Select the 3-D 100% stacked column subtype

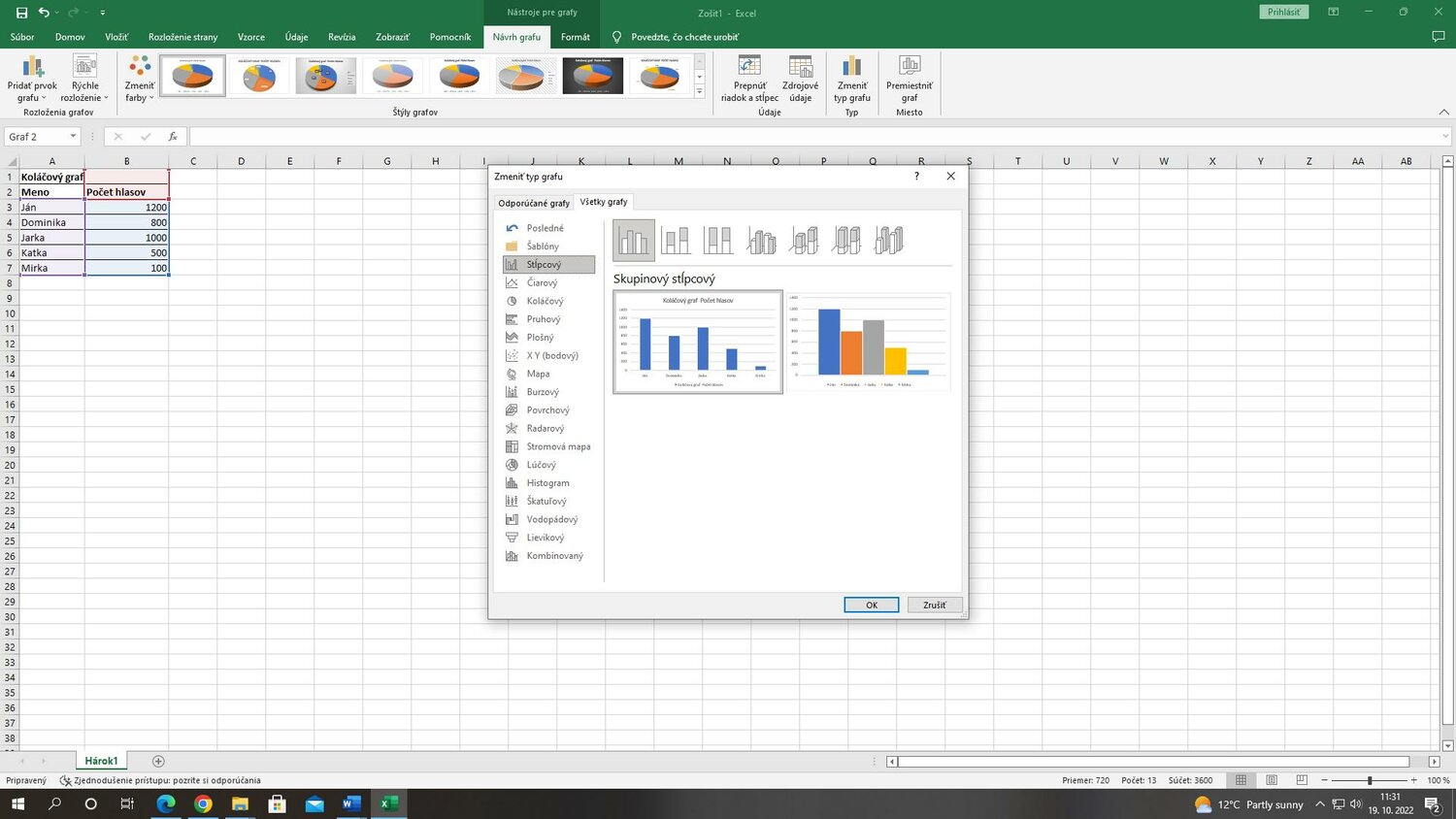846,240
